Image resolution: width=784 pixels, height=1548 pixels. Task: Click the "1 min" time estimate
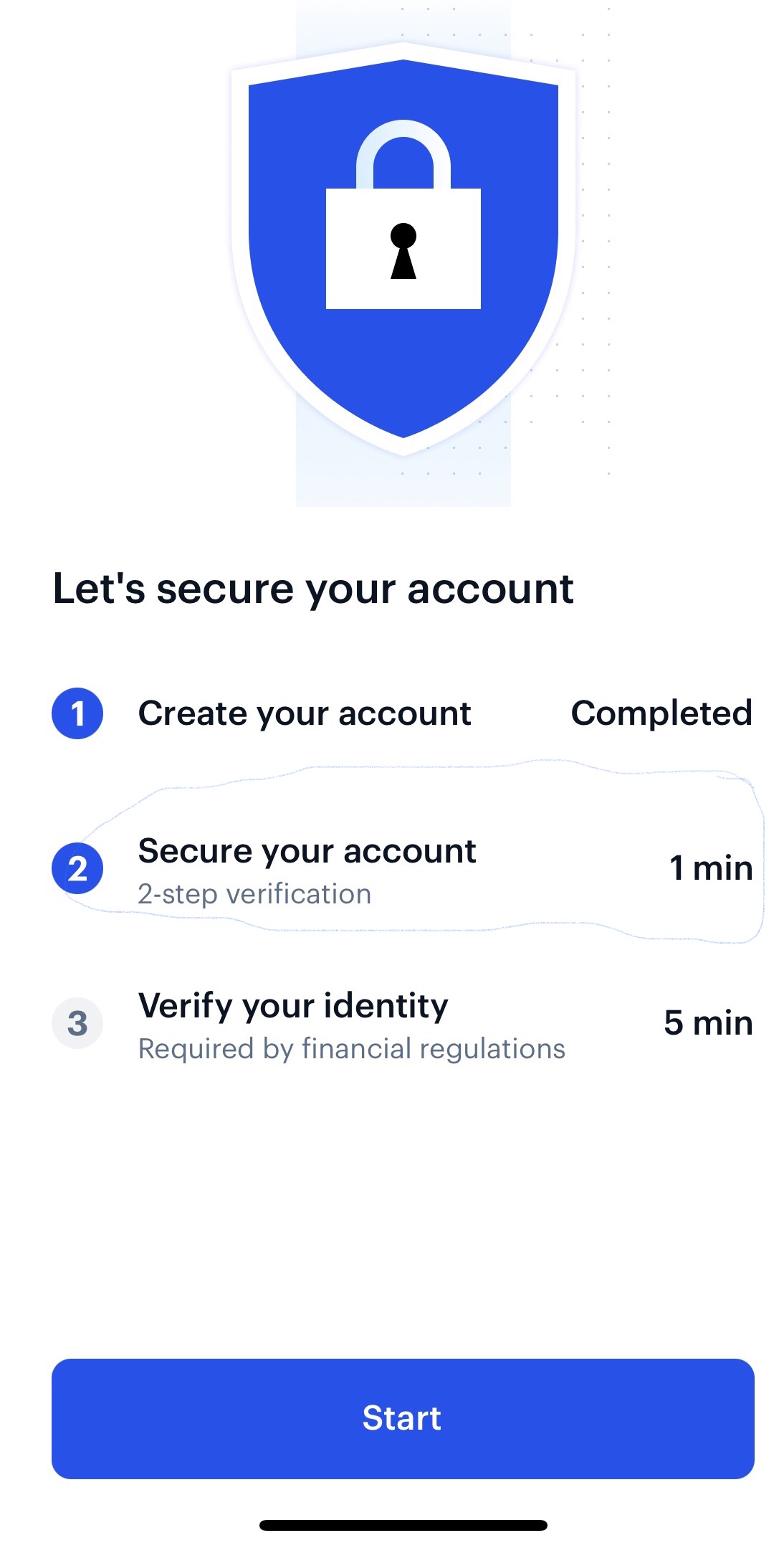tap(711, 868)
